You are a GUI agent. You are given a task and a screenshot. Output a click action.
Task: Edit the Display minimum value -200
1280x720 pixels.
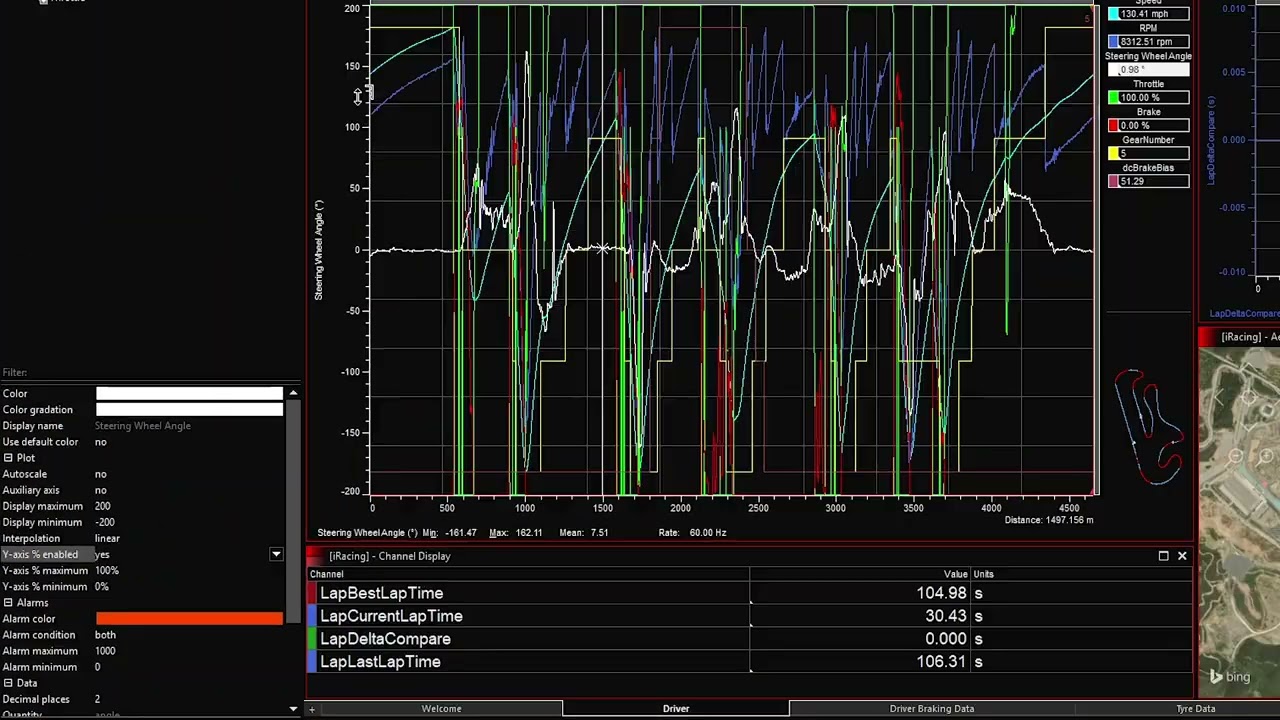click(x=104, y=522)
